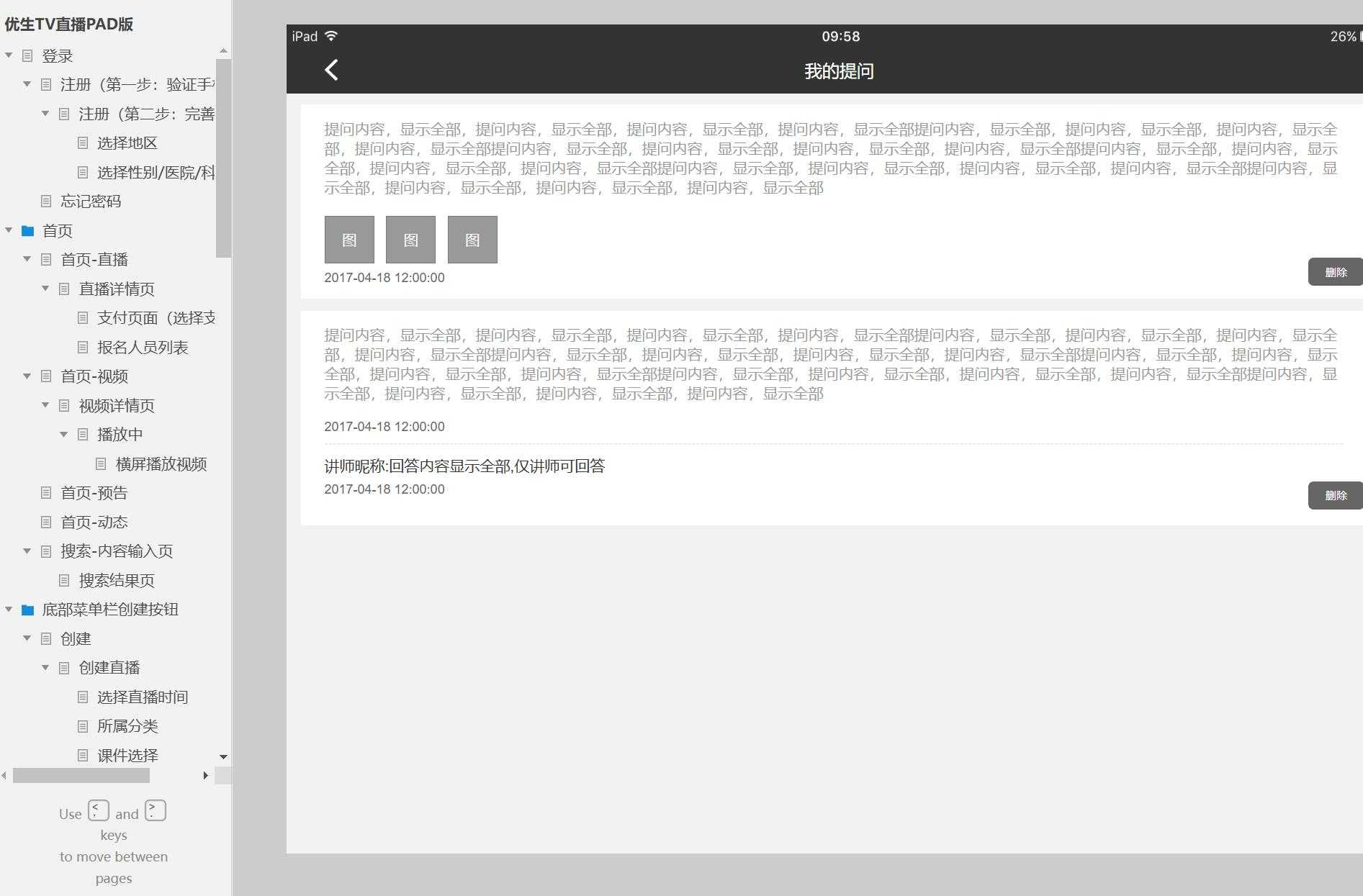Click the sidebar horizontal scrollbar thumb

point(81,775)
